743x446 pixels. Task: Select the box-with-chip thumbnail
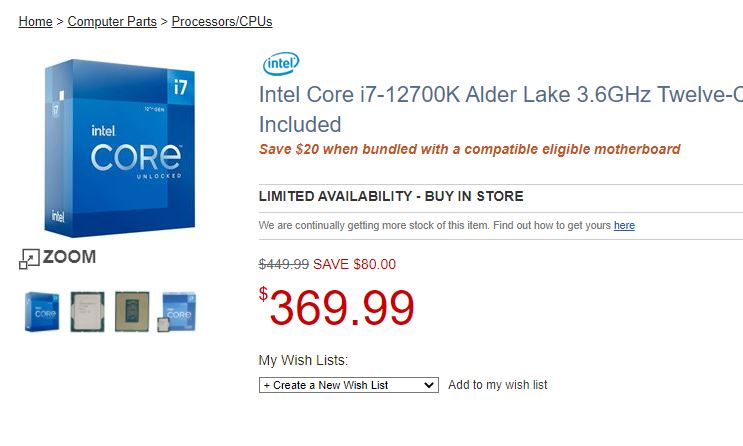(179, 312)
